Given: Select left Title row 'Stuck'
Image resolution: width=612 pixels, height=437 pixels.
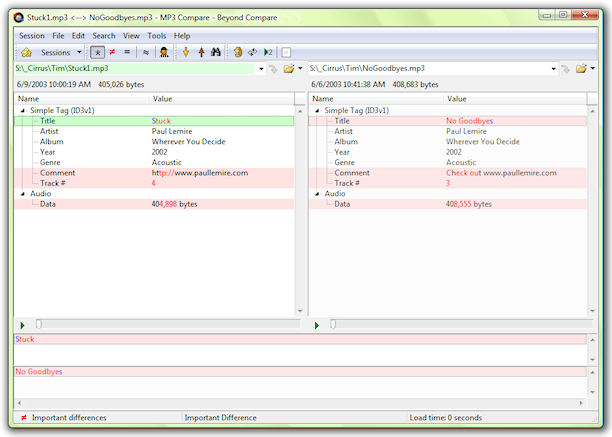Looking at the screenshot, I should (x=154, y=121).
